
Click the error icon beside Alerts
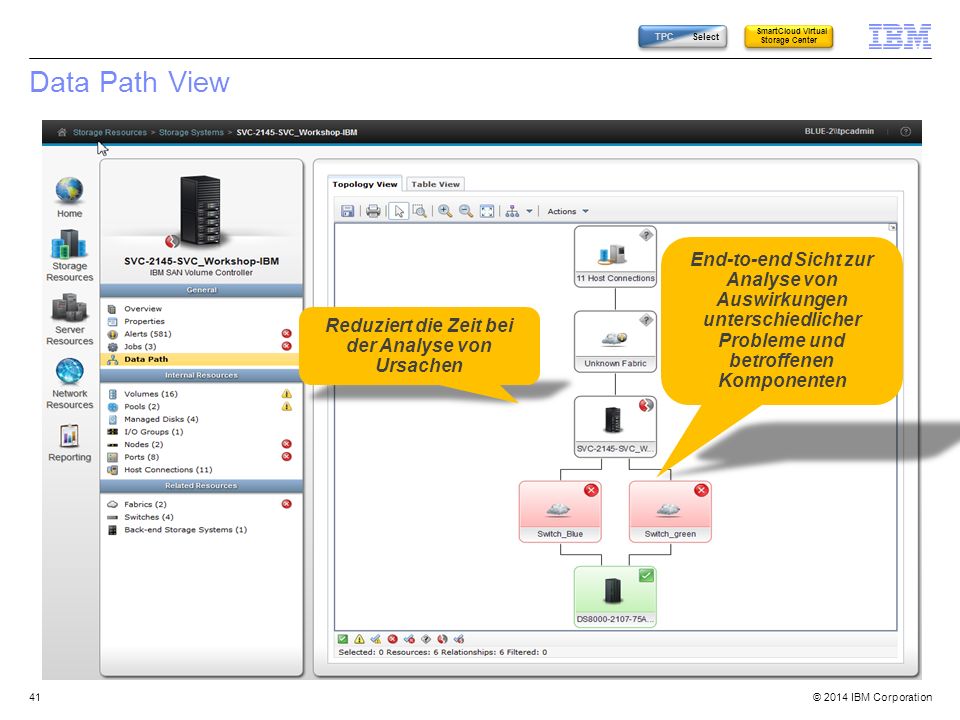pos(287,334)
